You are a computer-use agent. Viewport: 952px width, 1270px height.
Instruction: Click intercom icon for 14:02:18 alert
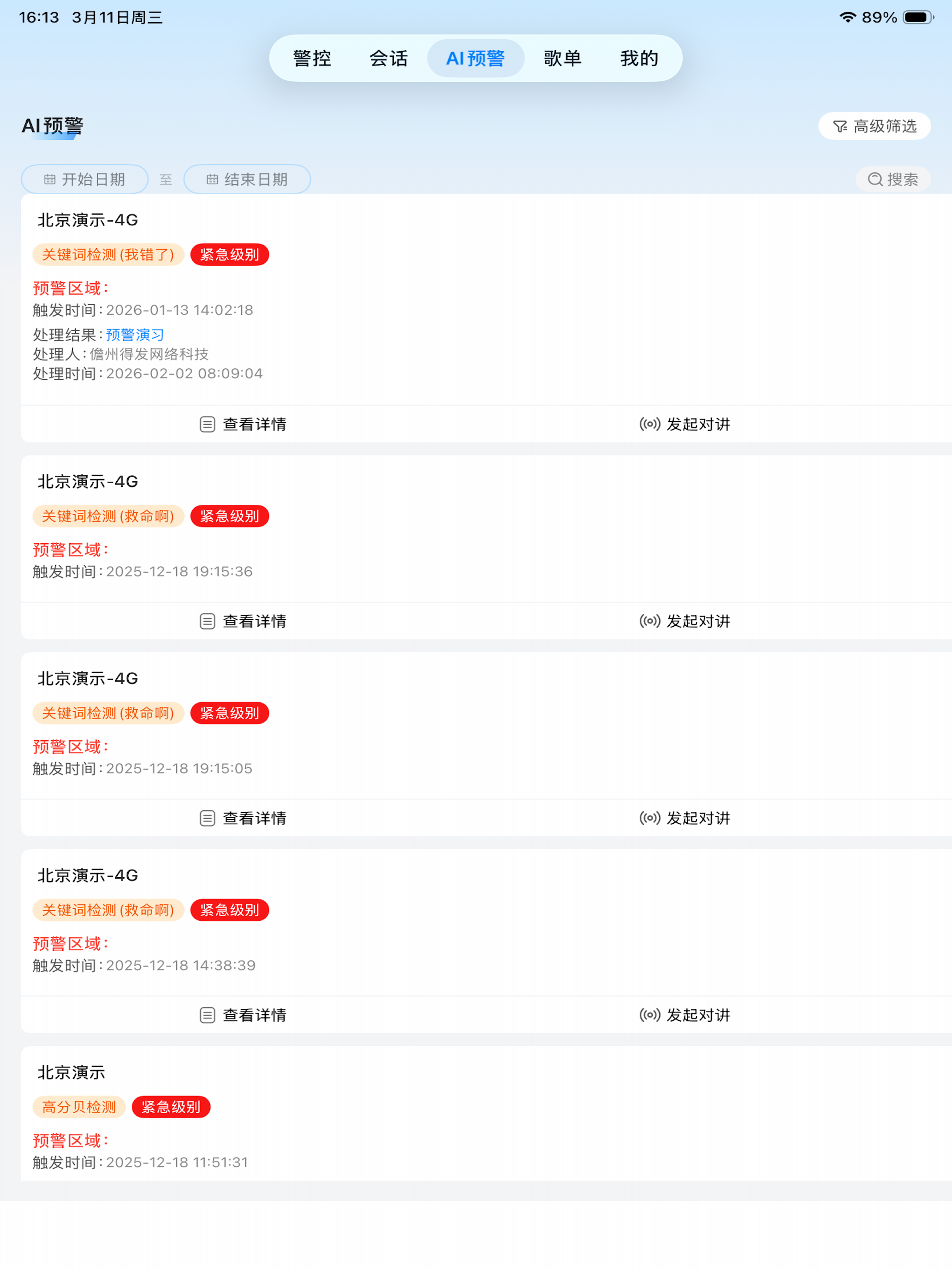tap(649, 424)
